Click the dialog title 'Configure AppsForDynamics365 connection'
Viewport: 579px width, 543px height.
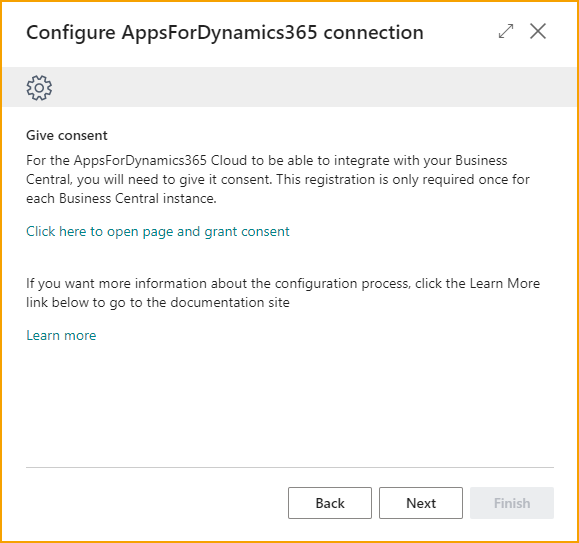(225, 32)
